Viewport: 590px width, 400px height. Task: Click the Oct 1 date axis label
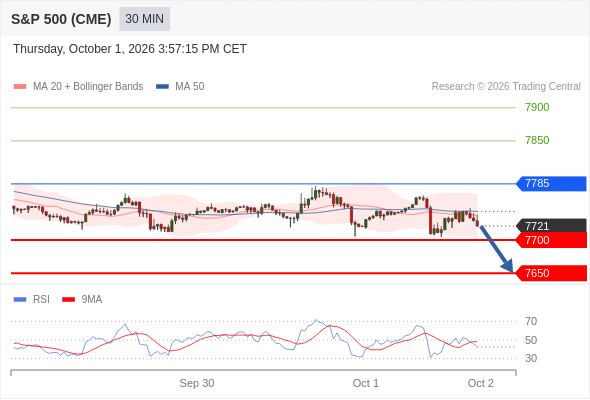(366, 383)
